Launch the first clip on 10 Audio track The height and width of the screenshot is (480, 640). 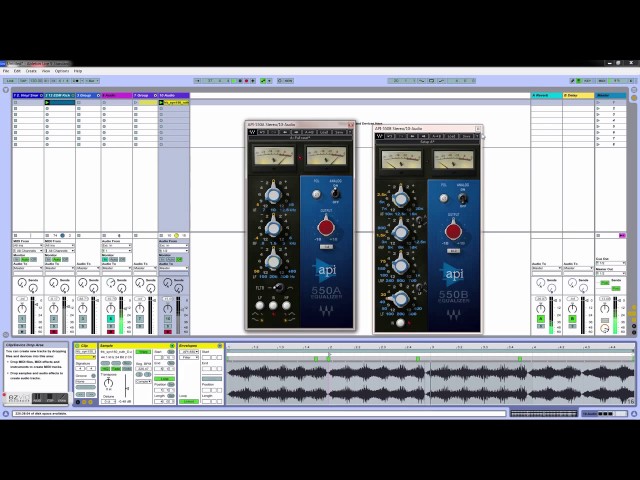pyautogui.click(x=161, y=102)
